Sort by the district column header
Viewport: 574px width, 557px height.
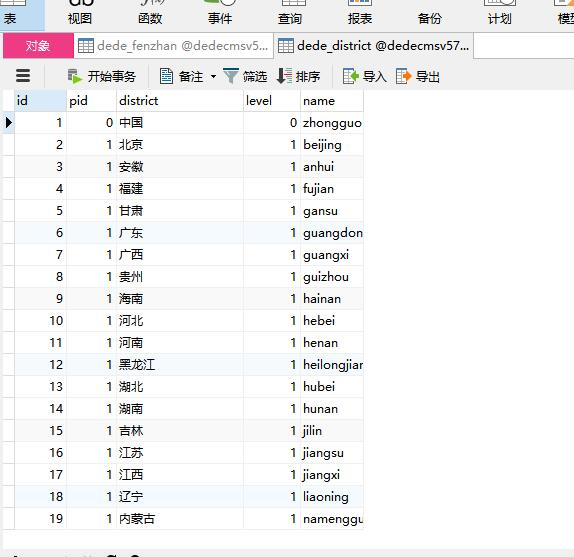[x=180, y=101]
